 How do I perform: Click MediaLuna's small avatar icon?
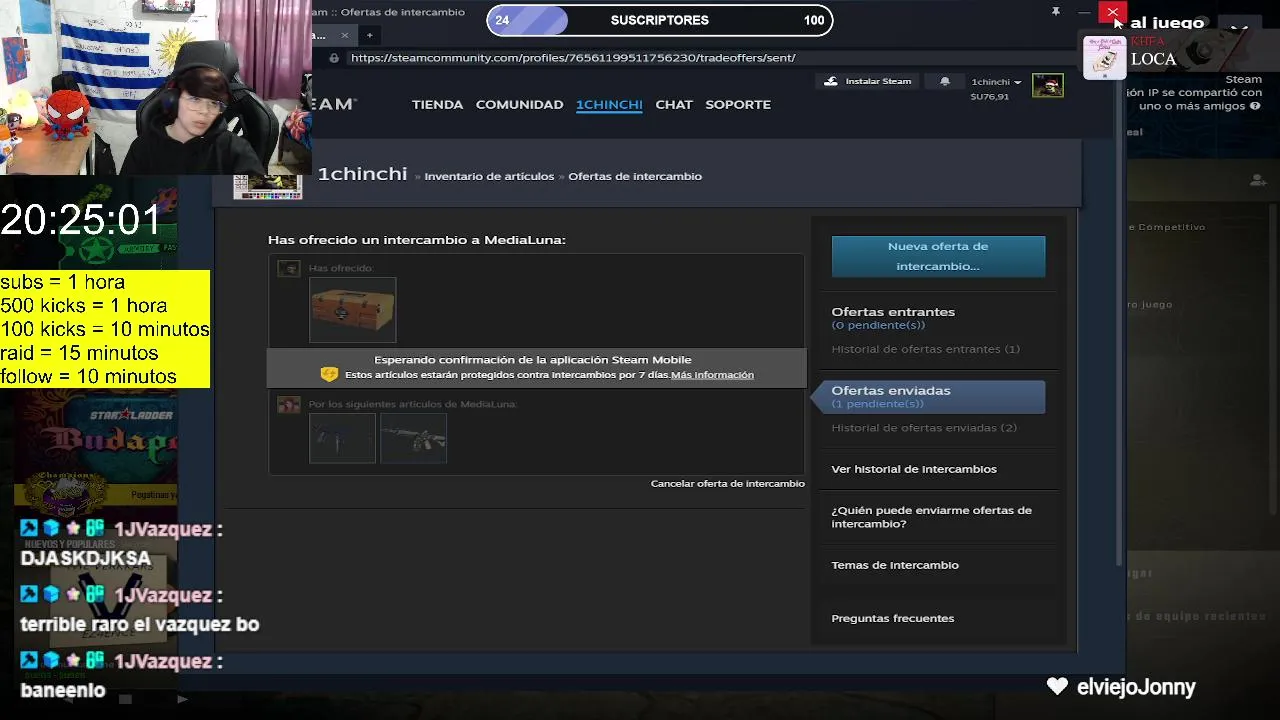(x=288, y=404)
